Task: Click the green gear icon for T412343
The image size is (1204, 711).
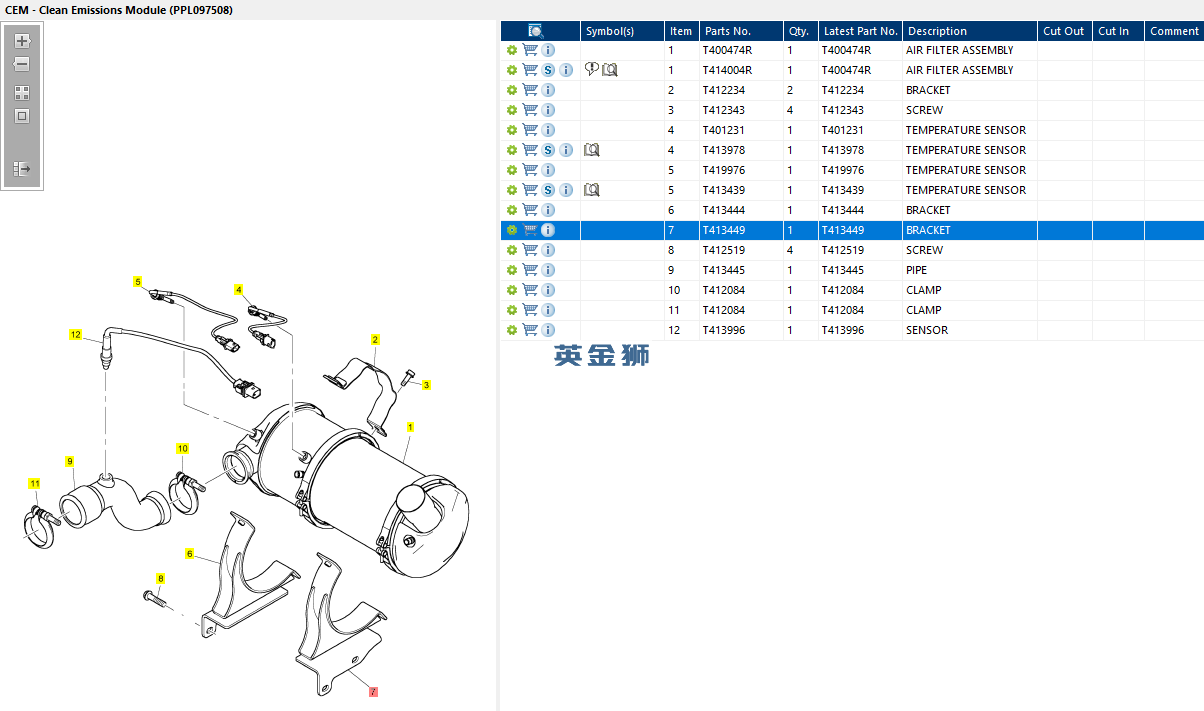Action: click(512, 110)
